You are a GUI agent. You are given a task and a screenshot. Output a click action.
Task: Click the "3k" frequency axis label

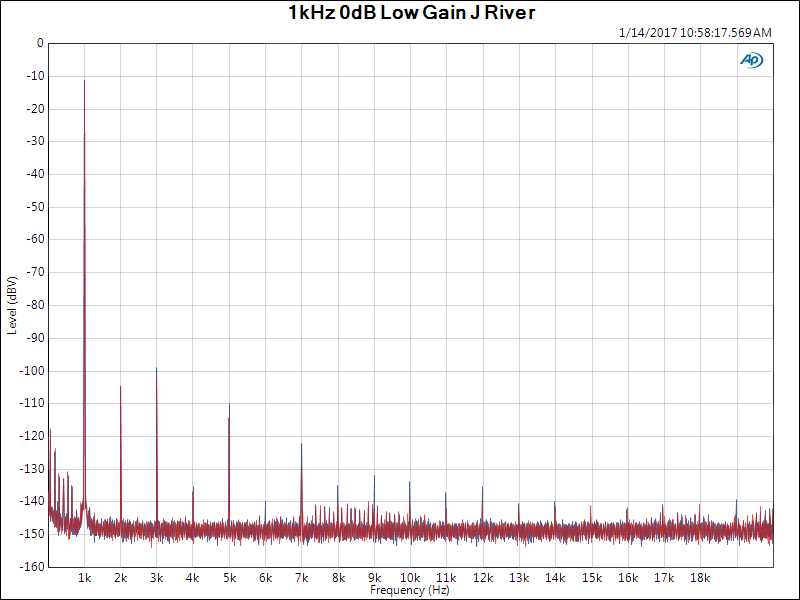[157, 578]
